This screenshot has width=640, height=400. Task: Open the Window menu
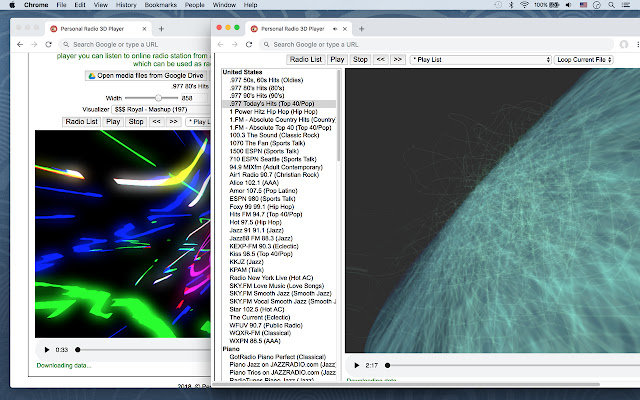pyautogui.click(x=224, y=5)
